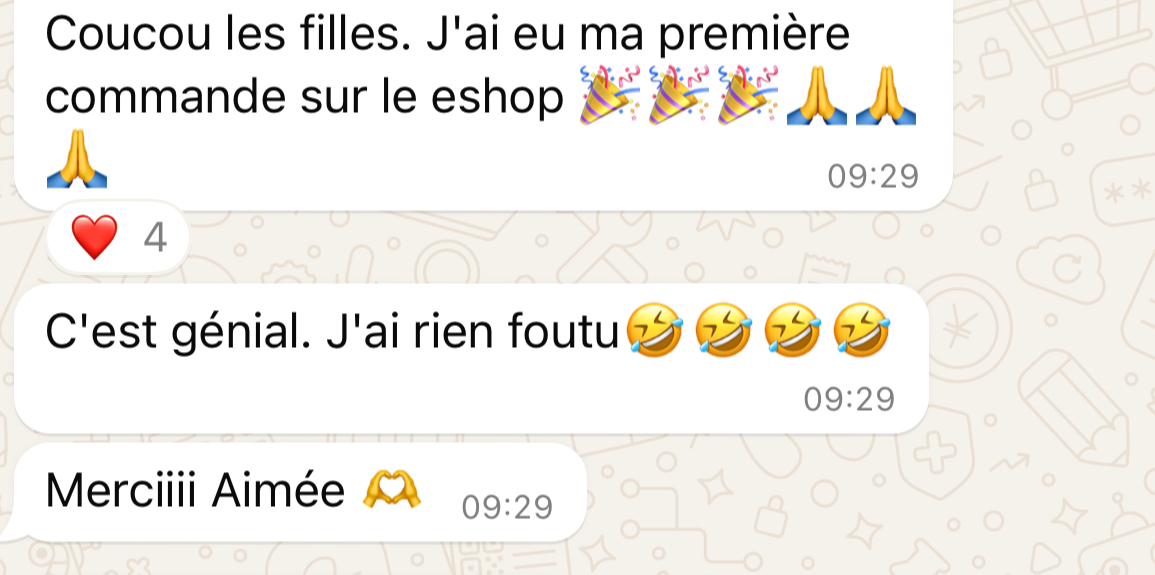Click the 09:29 timestamp of first message
The width and height of the screenshot is (1155, 575).
click(x=873, y=177)
